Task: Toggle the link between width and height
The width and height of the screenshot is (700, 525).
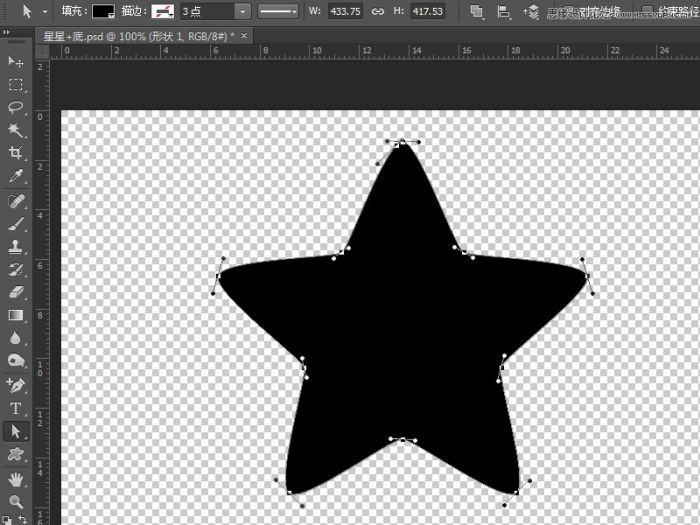Action: click(378, 11)
